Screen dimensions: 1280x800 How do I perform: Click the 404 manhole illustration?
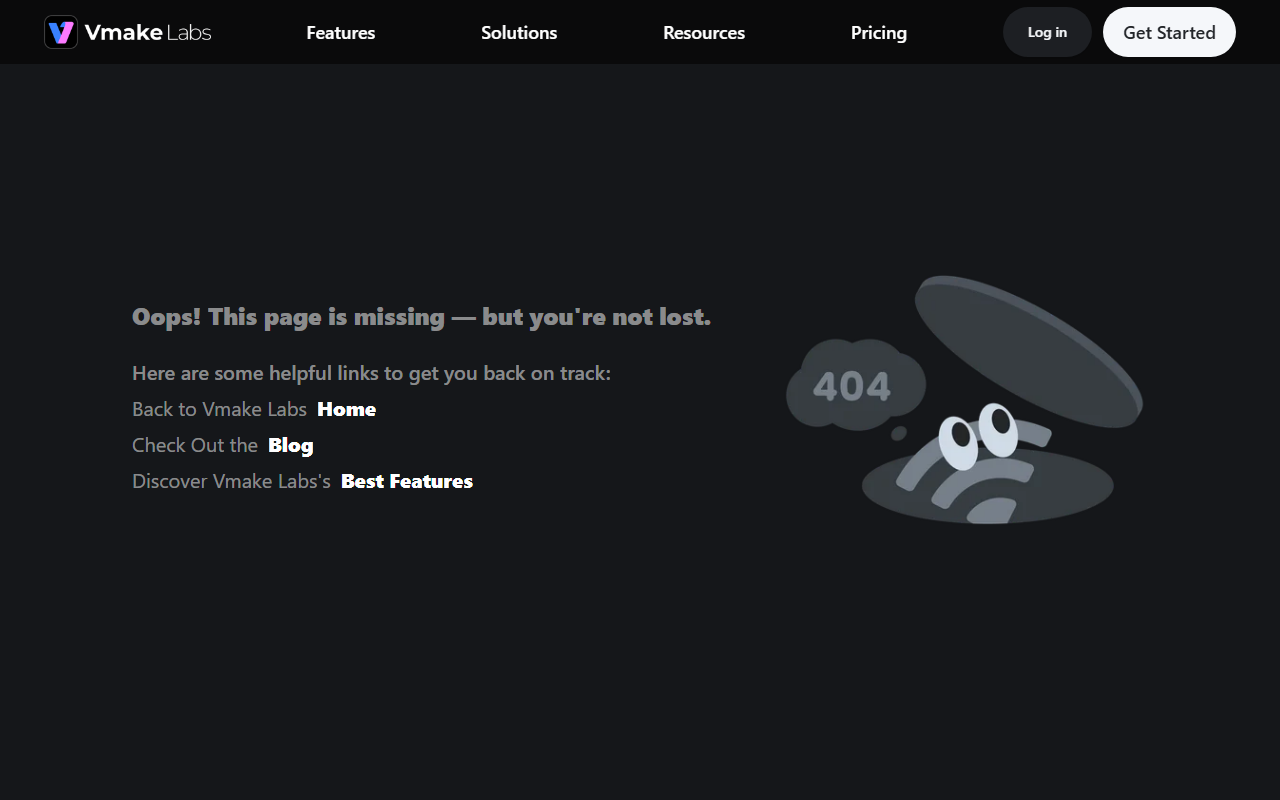click(x=964, y=400)
